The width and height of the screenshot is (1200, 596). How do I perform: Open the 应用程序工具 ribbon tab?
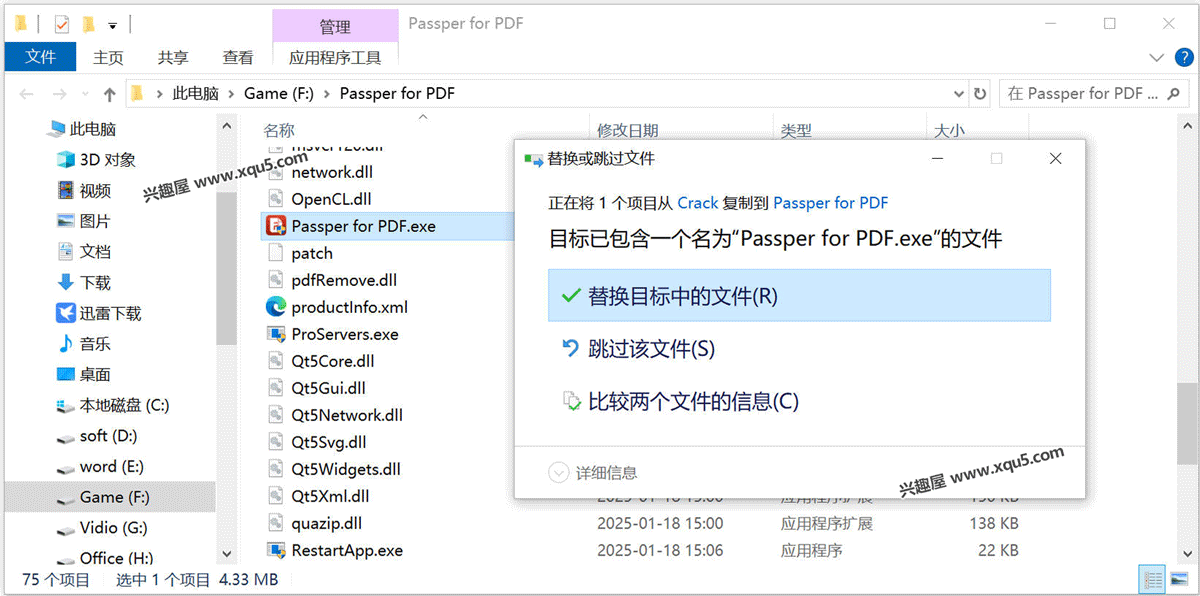point(335,58)
